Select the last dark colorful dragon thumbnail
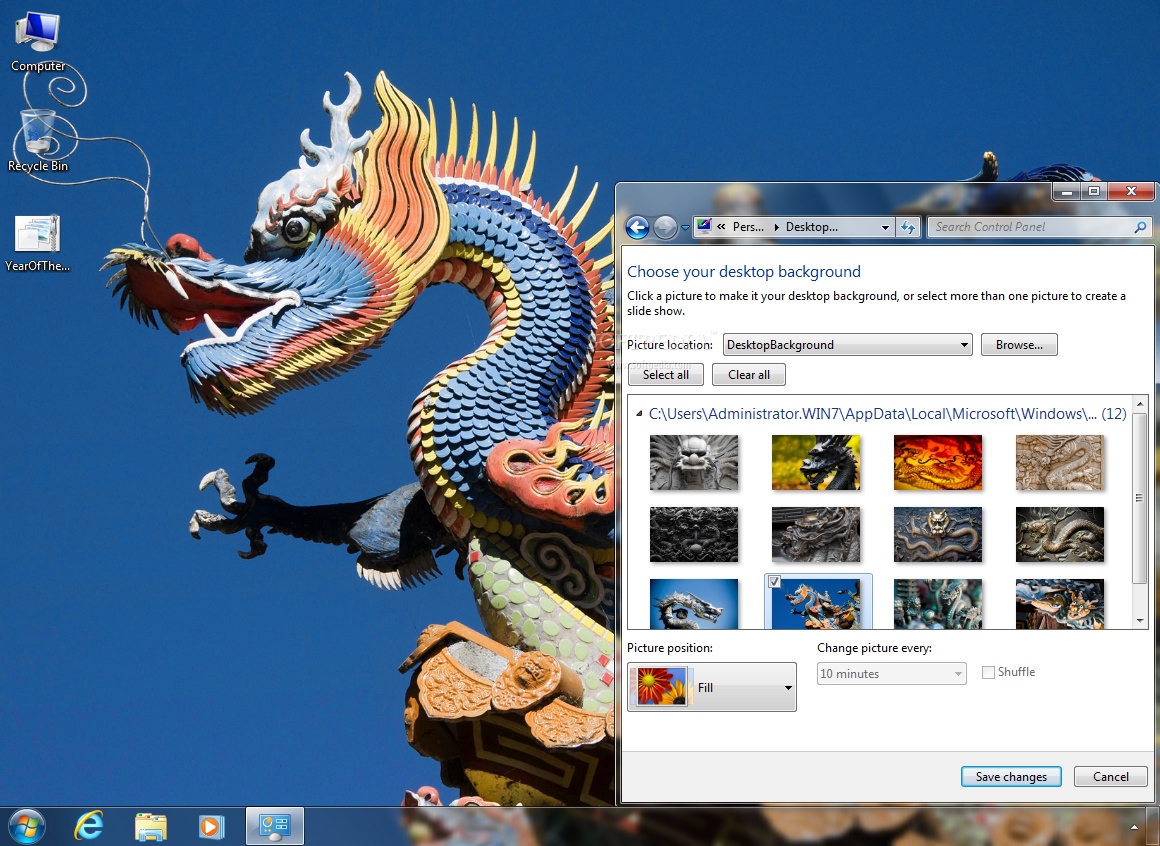Image resolution: width=1160 pixels, height=846 pixels. pyautogui.click(x=1060, y=604)
